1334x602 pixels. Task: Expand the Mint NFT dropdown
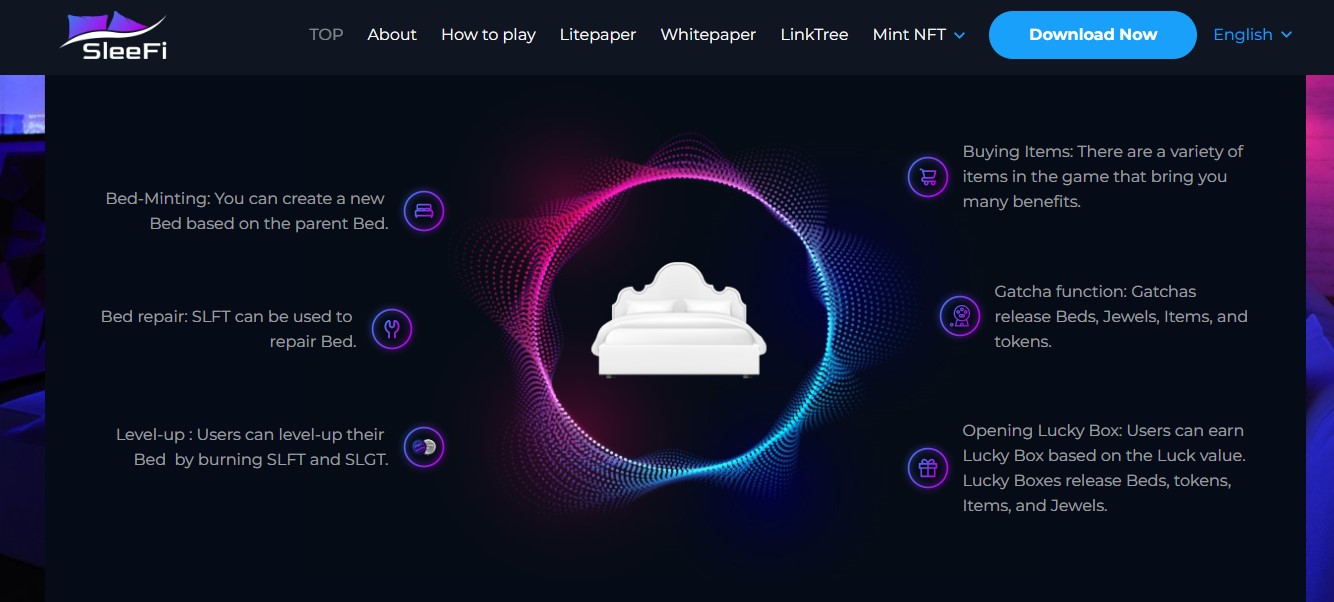coord(919,35)
